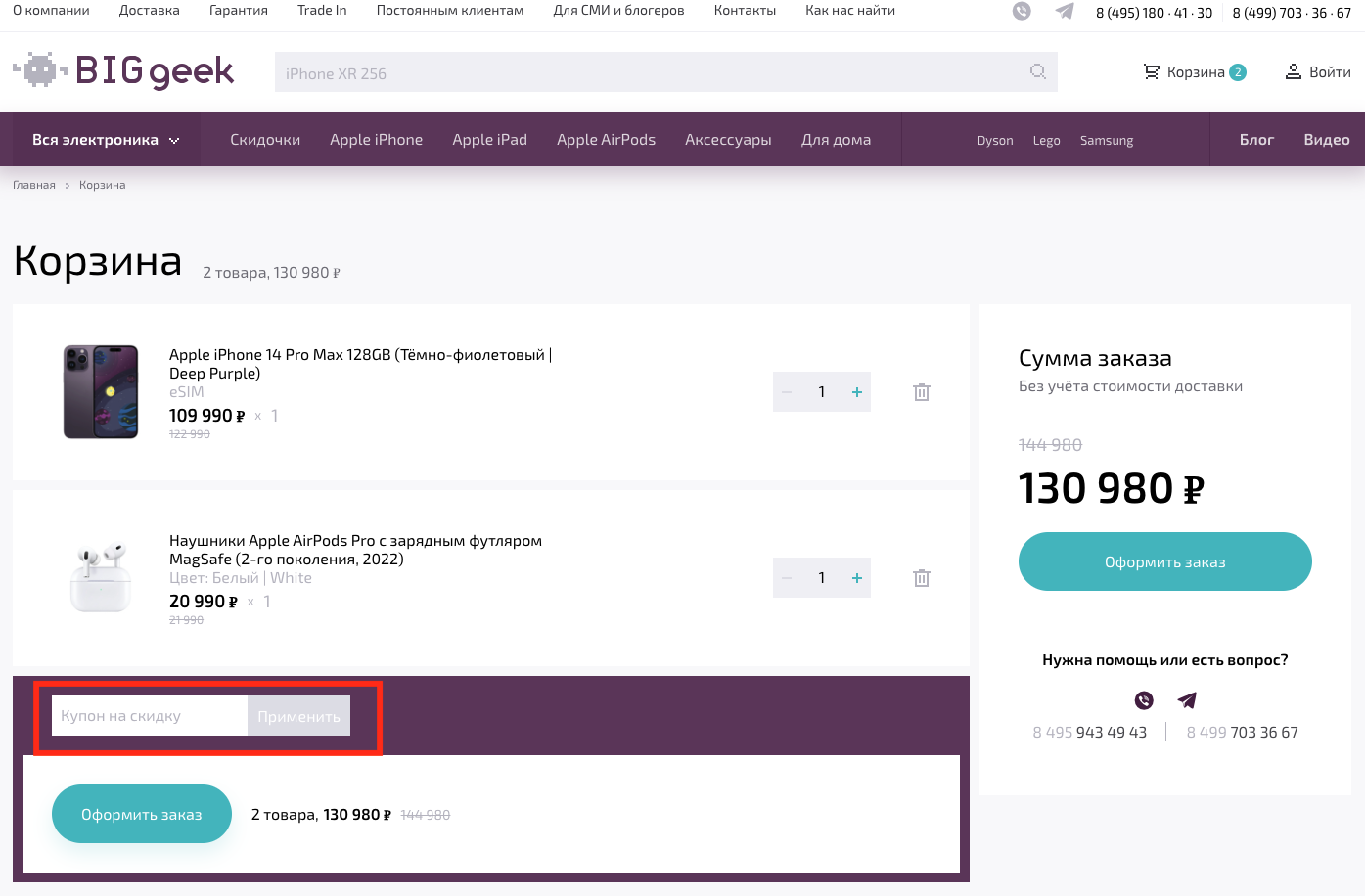Open Для дома category
Screen dimensions: 1365x896
coord(837,140)
